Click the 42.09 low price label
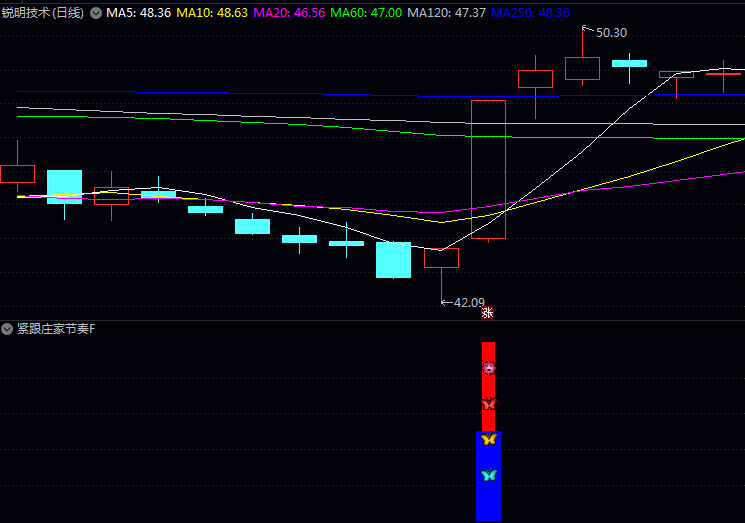Screen dimensions: 745x523 tap(469, 303)
